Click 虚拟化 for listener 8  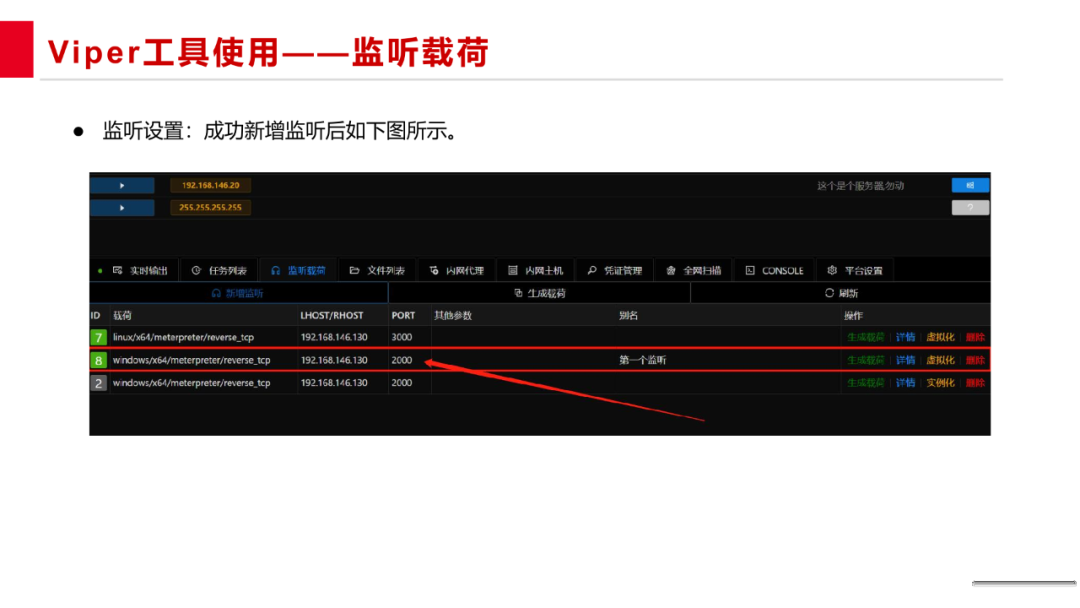pos(940,360)
